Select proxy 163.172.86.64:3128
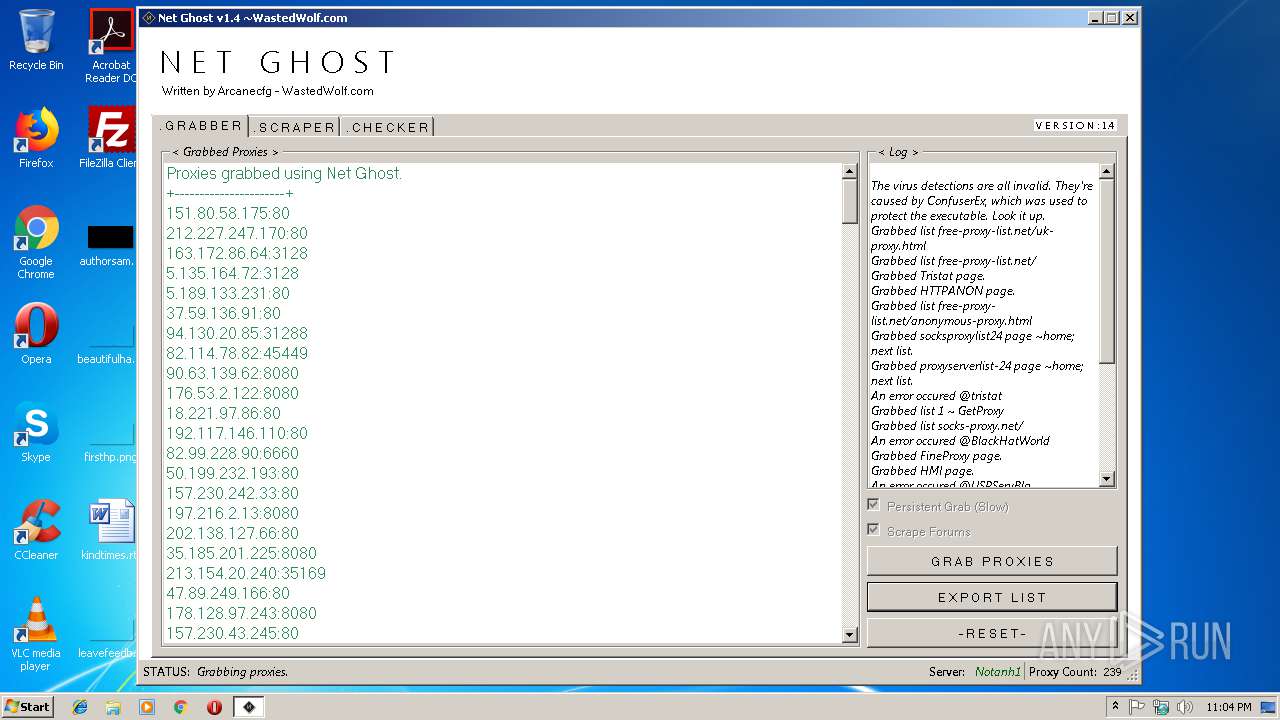The height and width of the screenshot is (720, 1280). click(x=237, y=253)
